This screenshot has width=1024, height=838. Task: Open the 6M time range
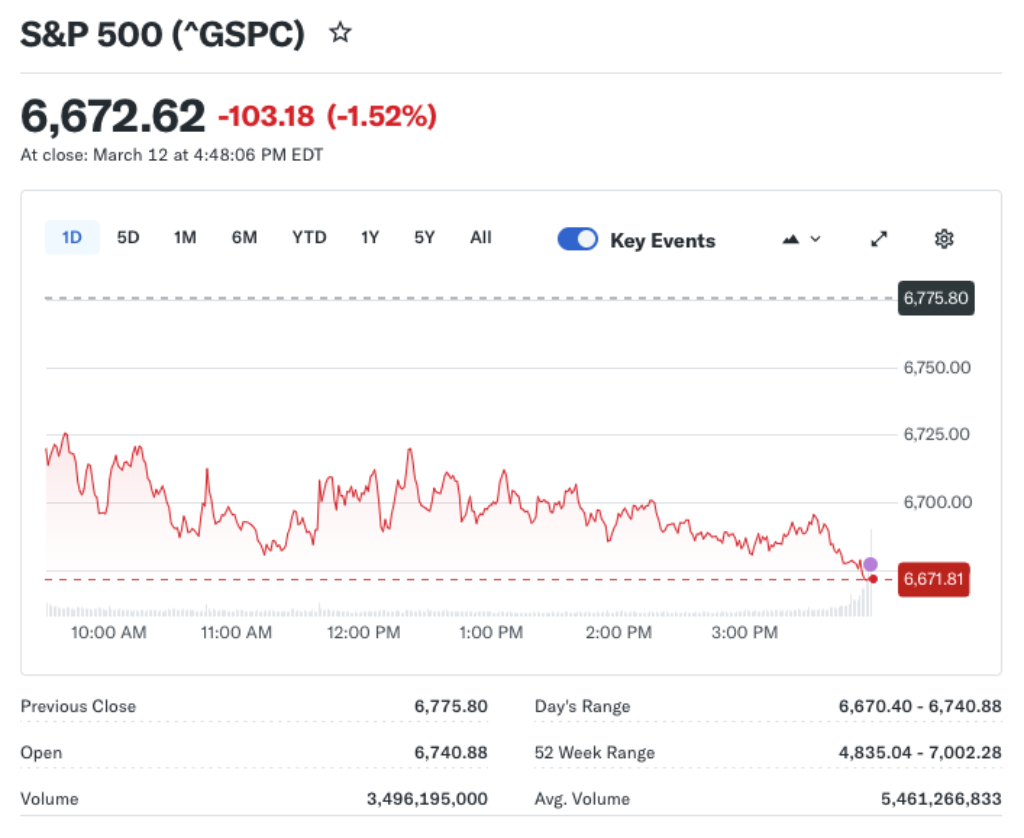244,238
